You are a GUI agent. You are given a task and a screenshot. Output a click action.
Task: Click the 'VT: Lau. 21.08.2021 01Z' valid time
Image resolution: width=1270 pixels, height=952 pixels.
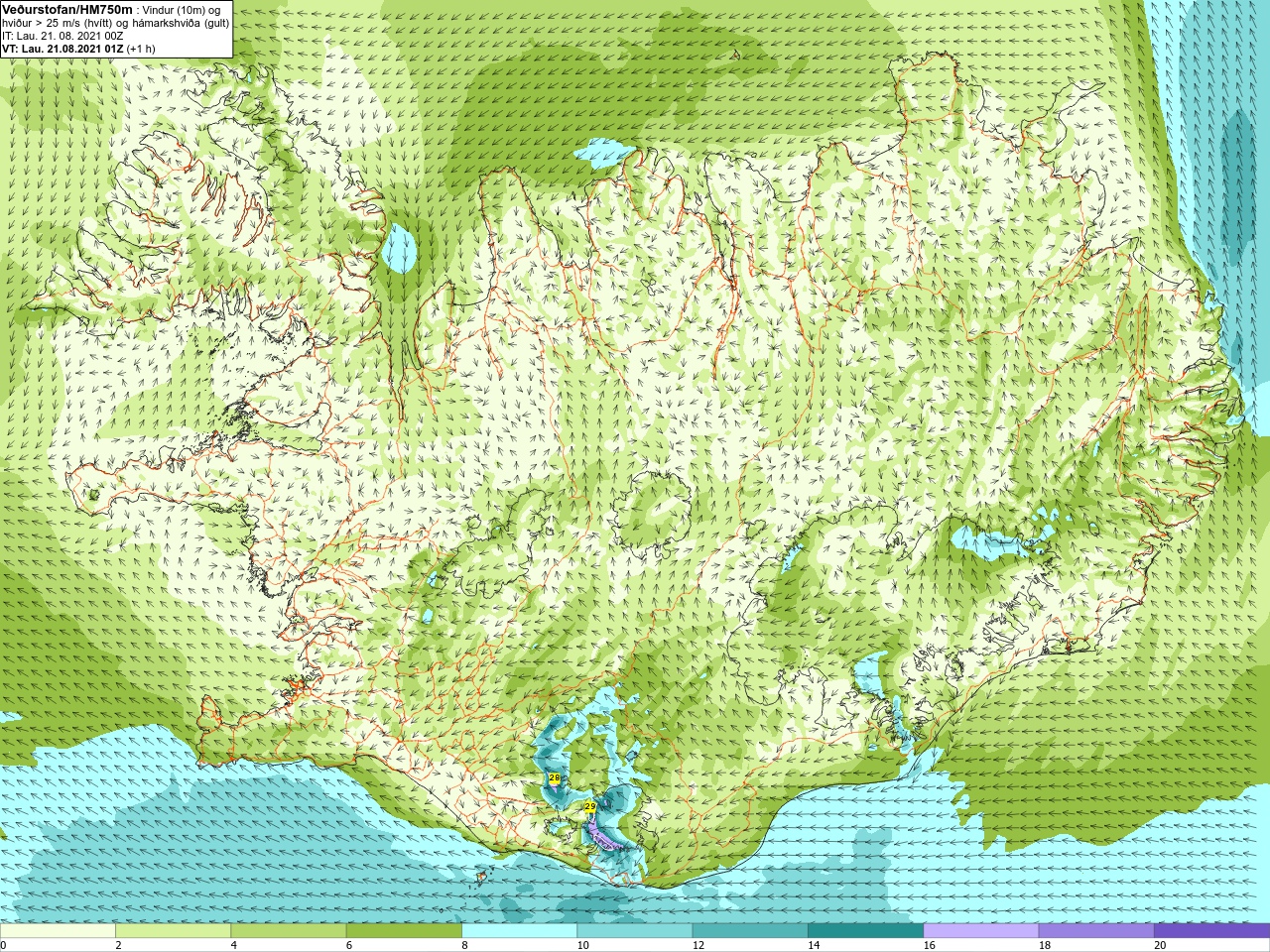pyautogui.click(x=63, y=49)
